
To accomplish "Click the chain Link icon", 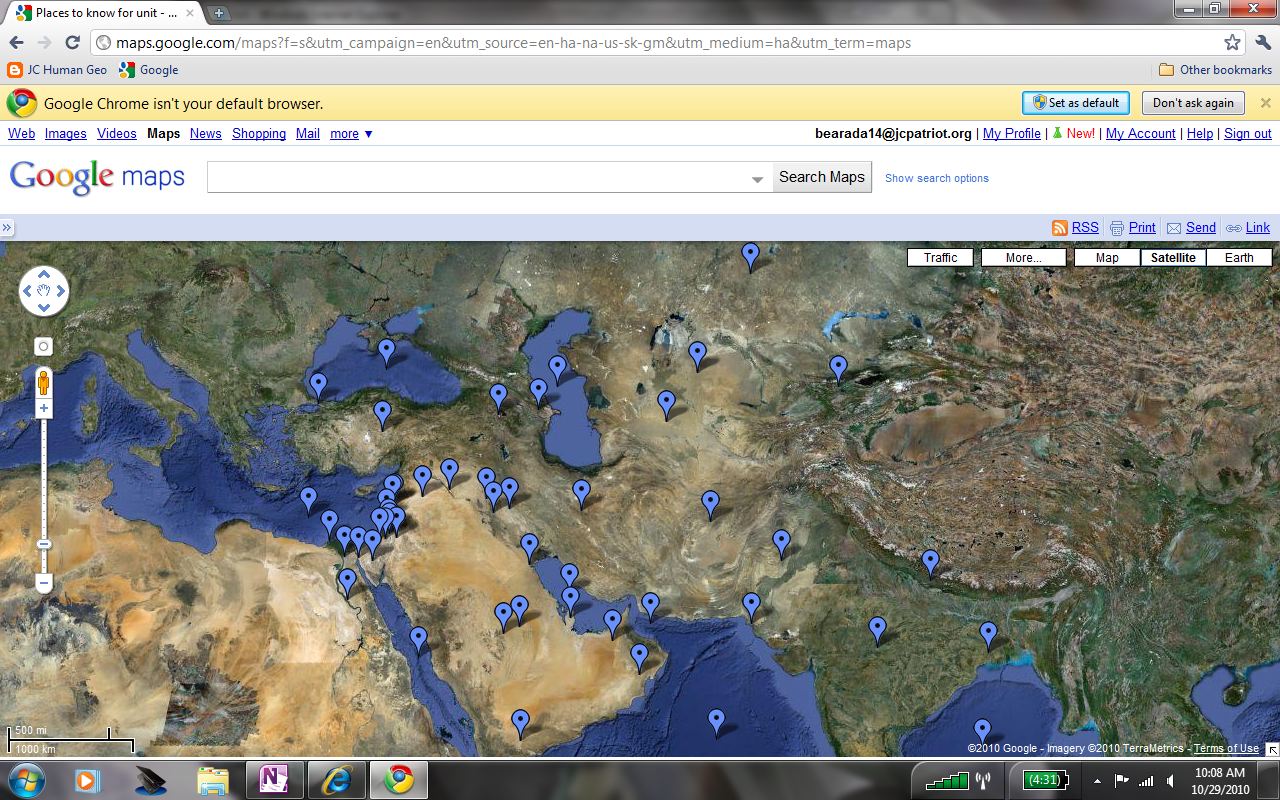I will click(1234, 228).
